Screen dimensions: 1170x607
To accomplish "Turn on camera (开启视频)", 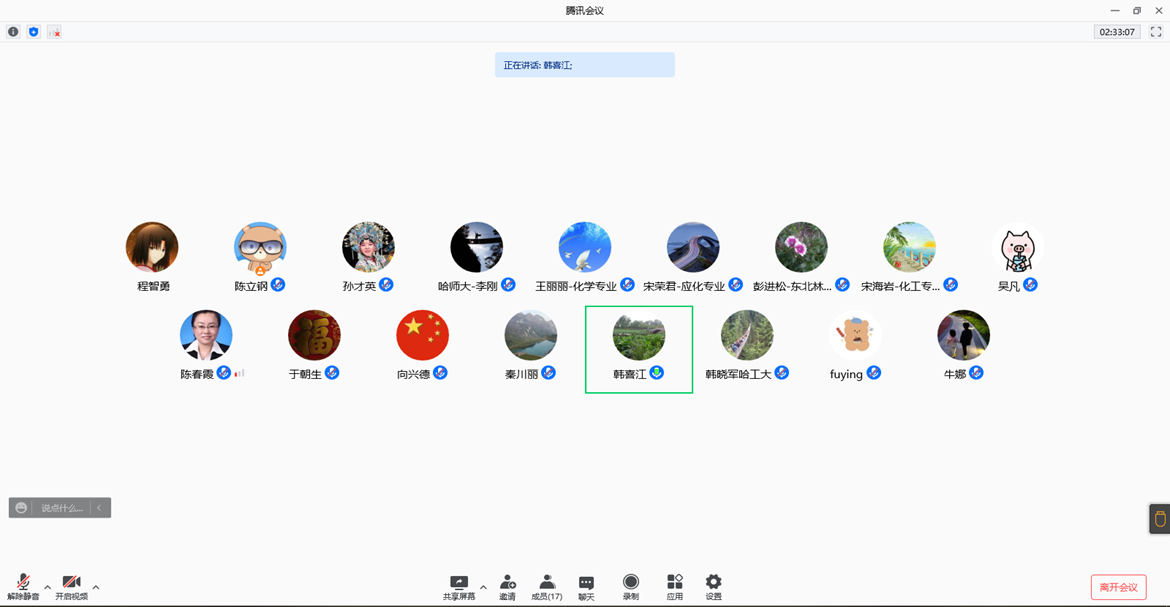I will click(x=71, y=587).
